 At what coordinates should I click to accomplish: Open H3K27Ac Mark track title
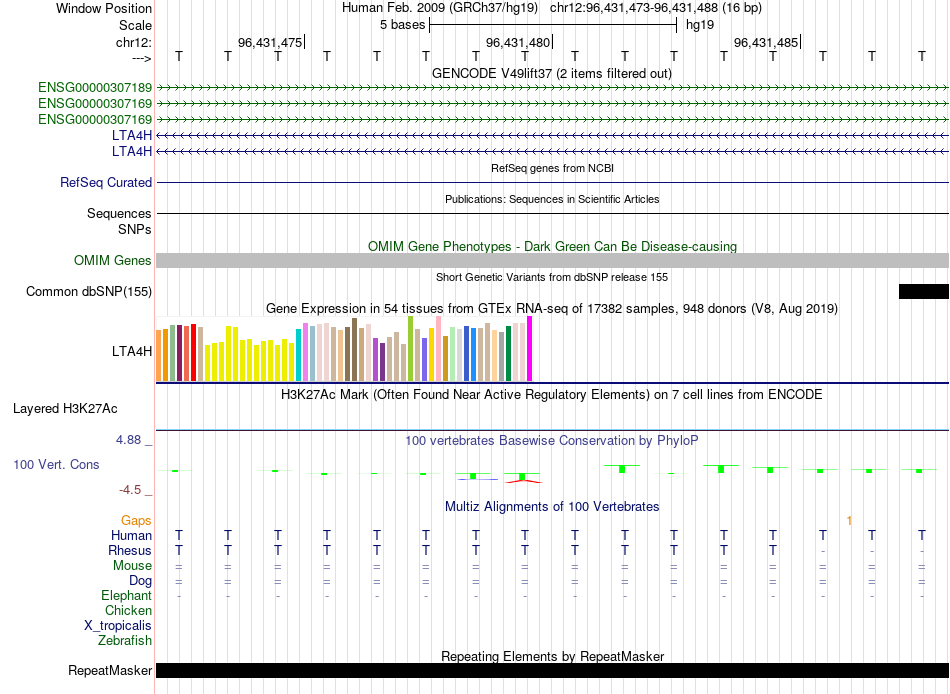click(552, 395)
